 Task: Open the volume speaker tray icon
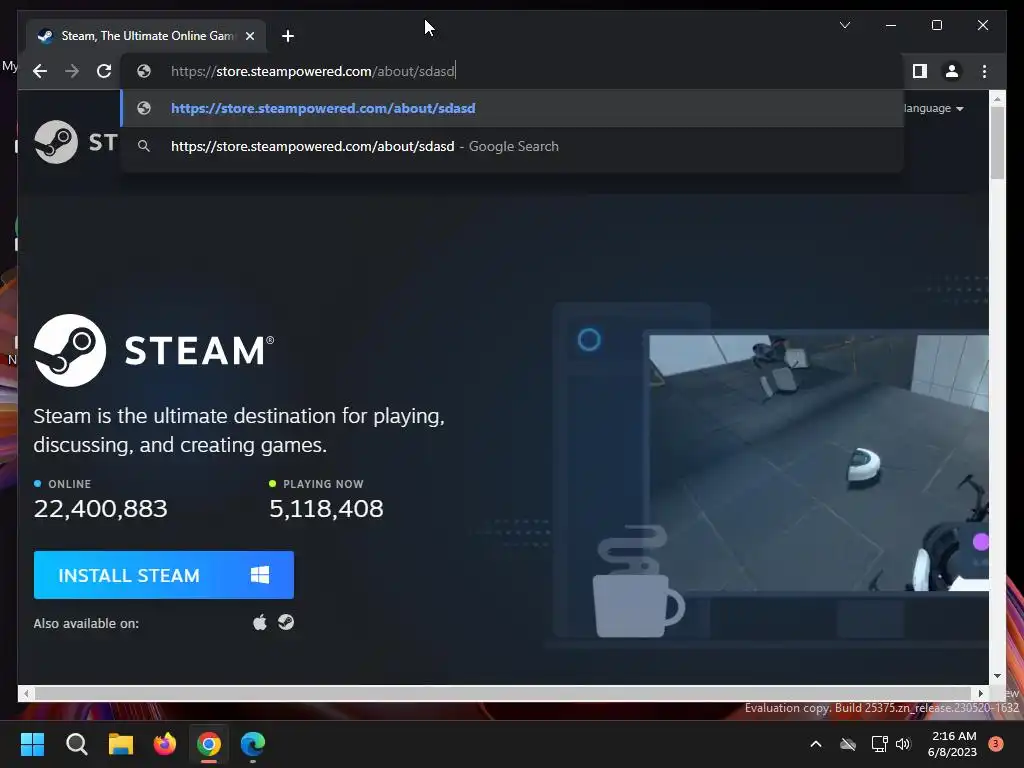coord(903,744)
